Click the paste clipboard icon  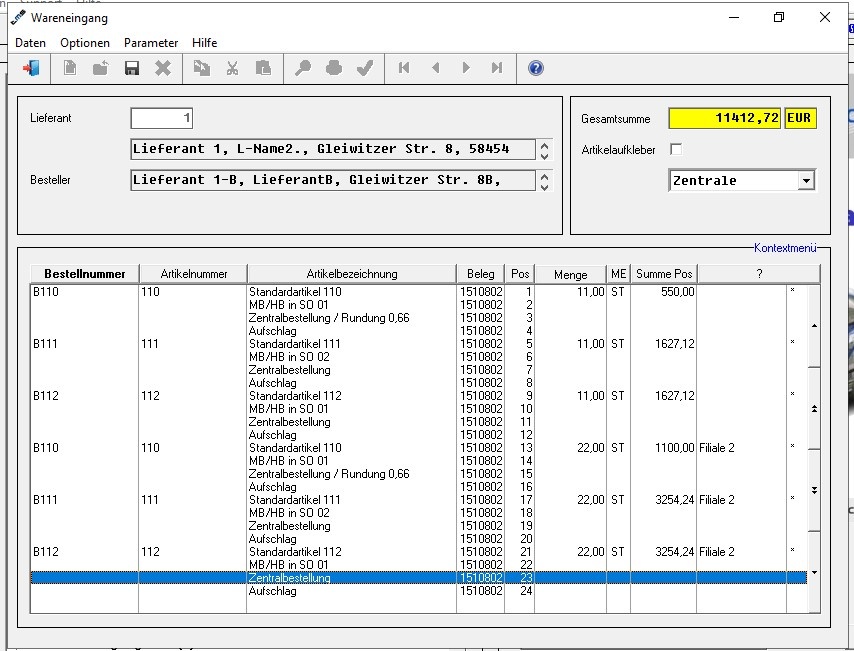[264, 68]
